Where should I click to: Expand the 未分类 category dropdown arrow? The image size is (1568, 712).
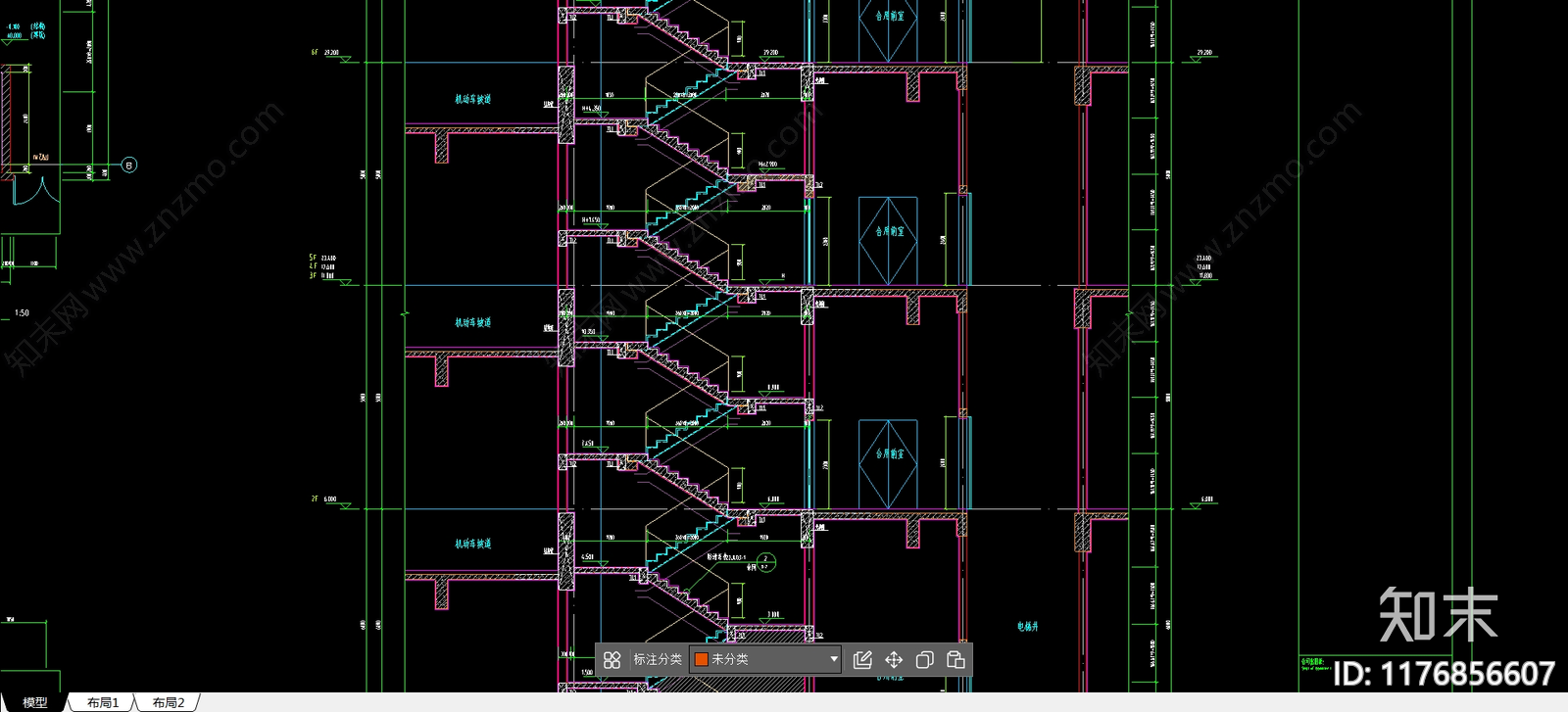(x=834, y=659)
